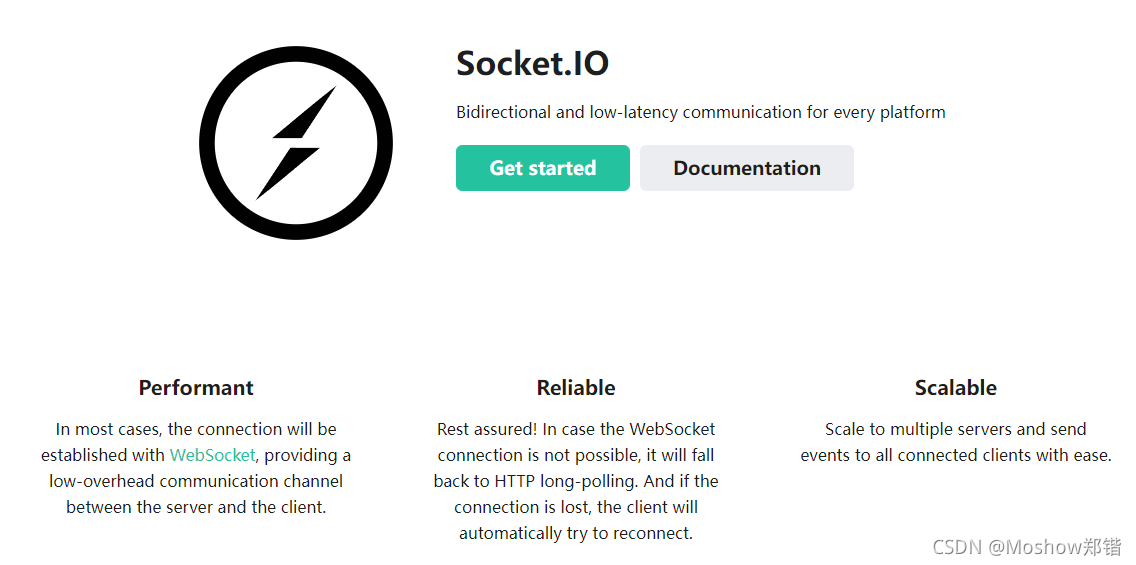Open the Documentation button
Viewport: 1136px width, 565px height.
click(x=746, y=168)
